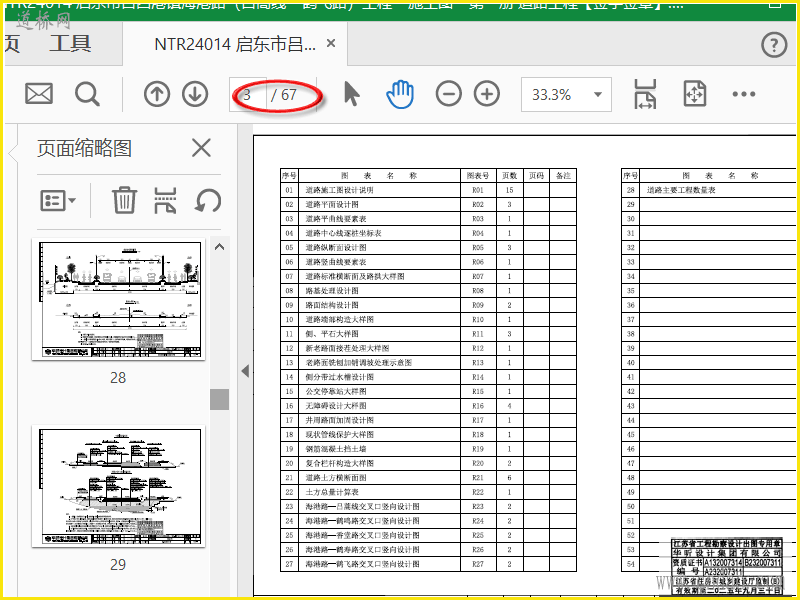
Task: Open thumbnail options list dropdown
Action: pyautogui.click(x=58, y=200)
